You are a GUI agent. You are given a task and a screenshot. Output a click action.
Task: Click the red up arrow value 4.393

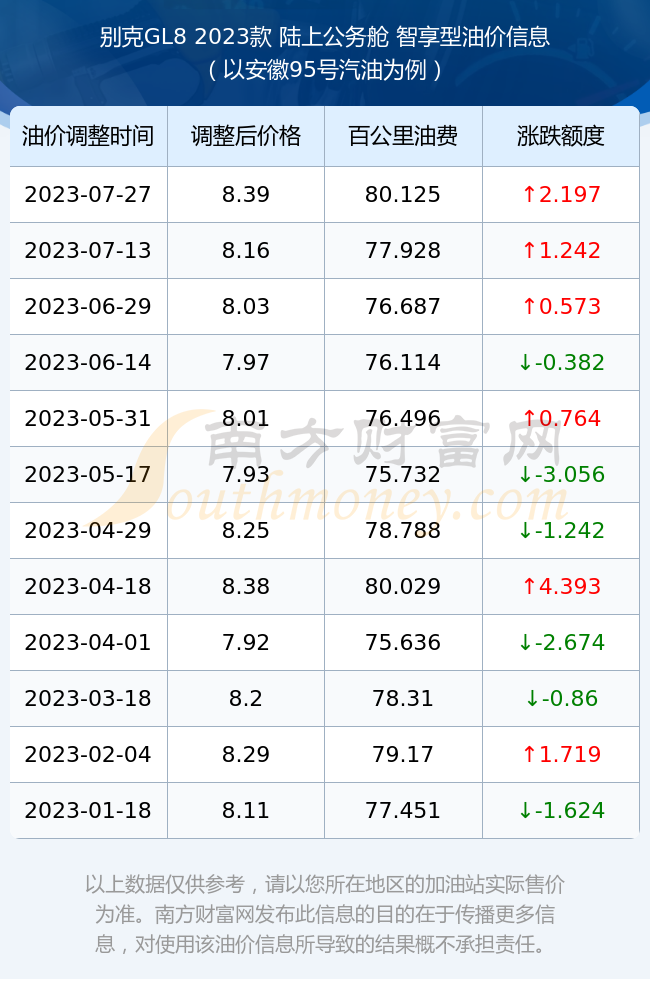point(561,587)
